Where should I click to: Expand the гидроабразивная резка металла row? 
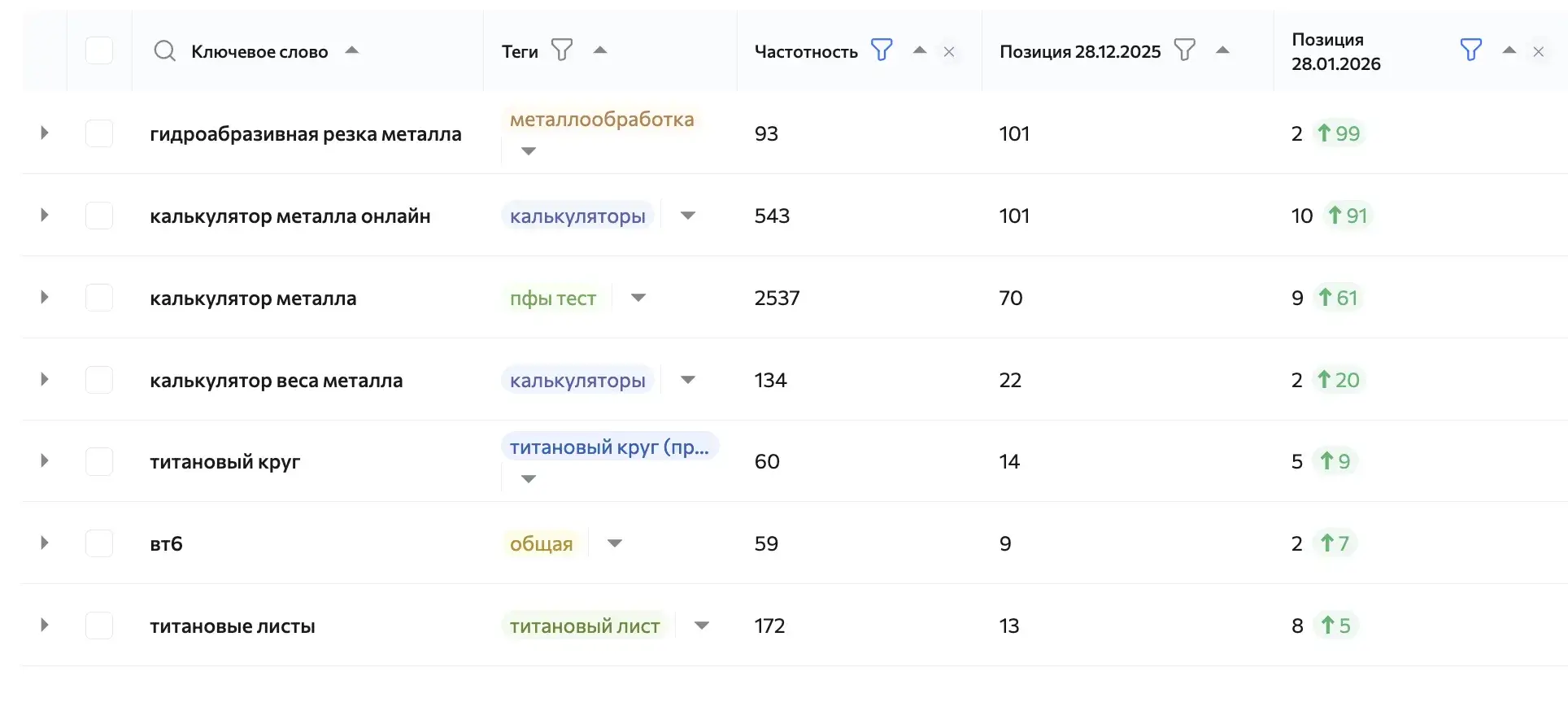click(x=45, y=133)
